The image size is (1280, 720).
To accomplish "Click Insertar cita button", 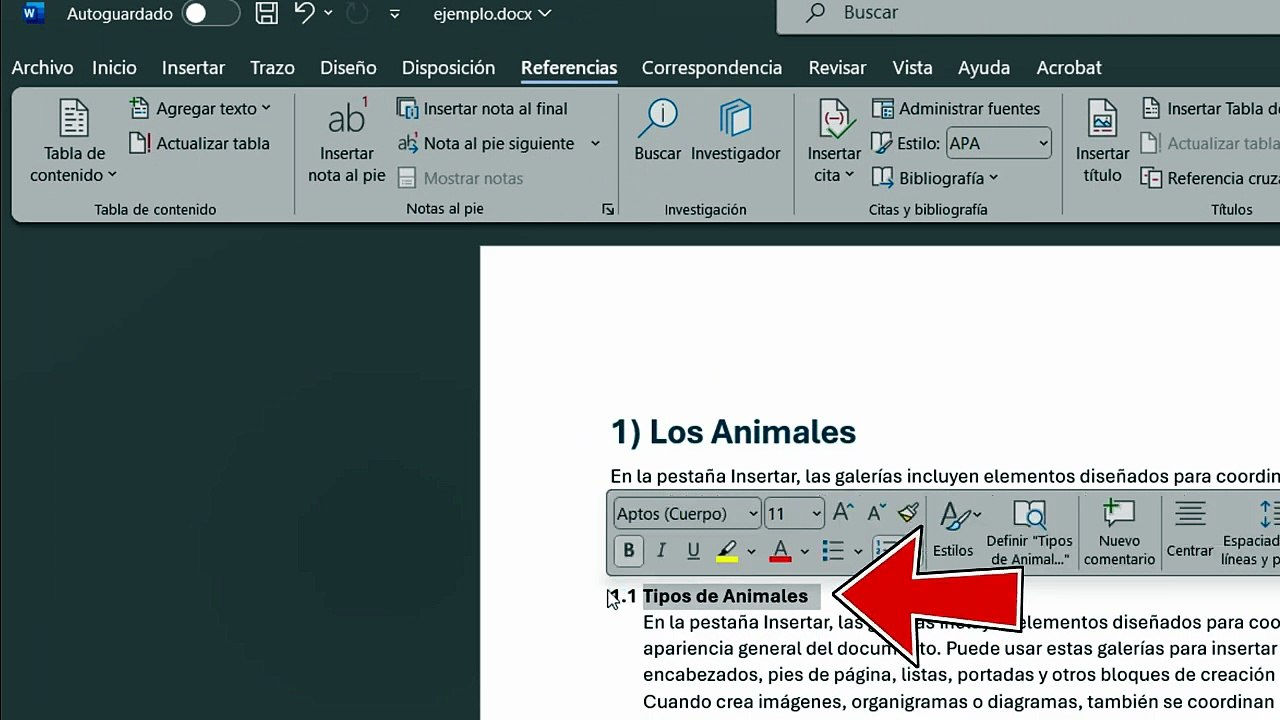I will tap(834, 141).
